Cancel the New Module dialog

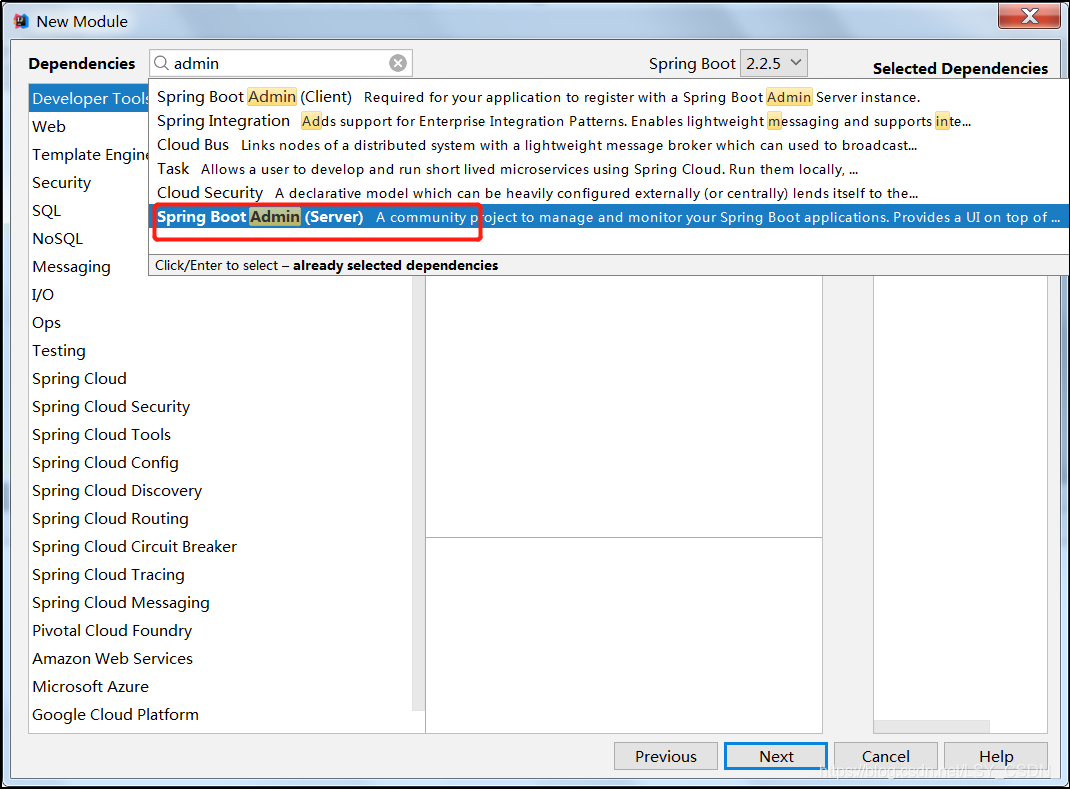click(886, 756)
